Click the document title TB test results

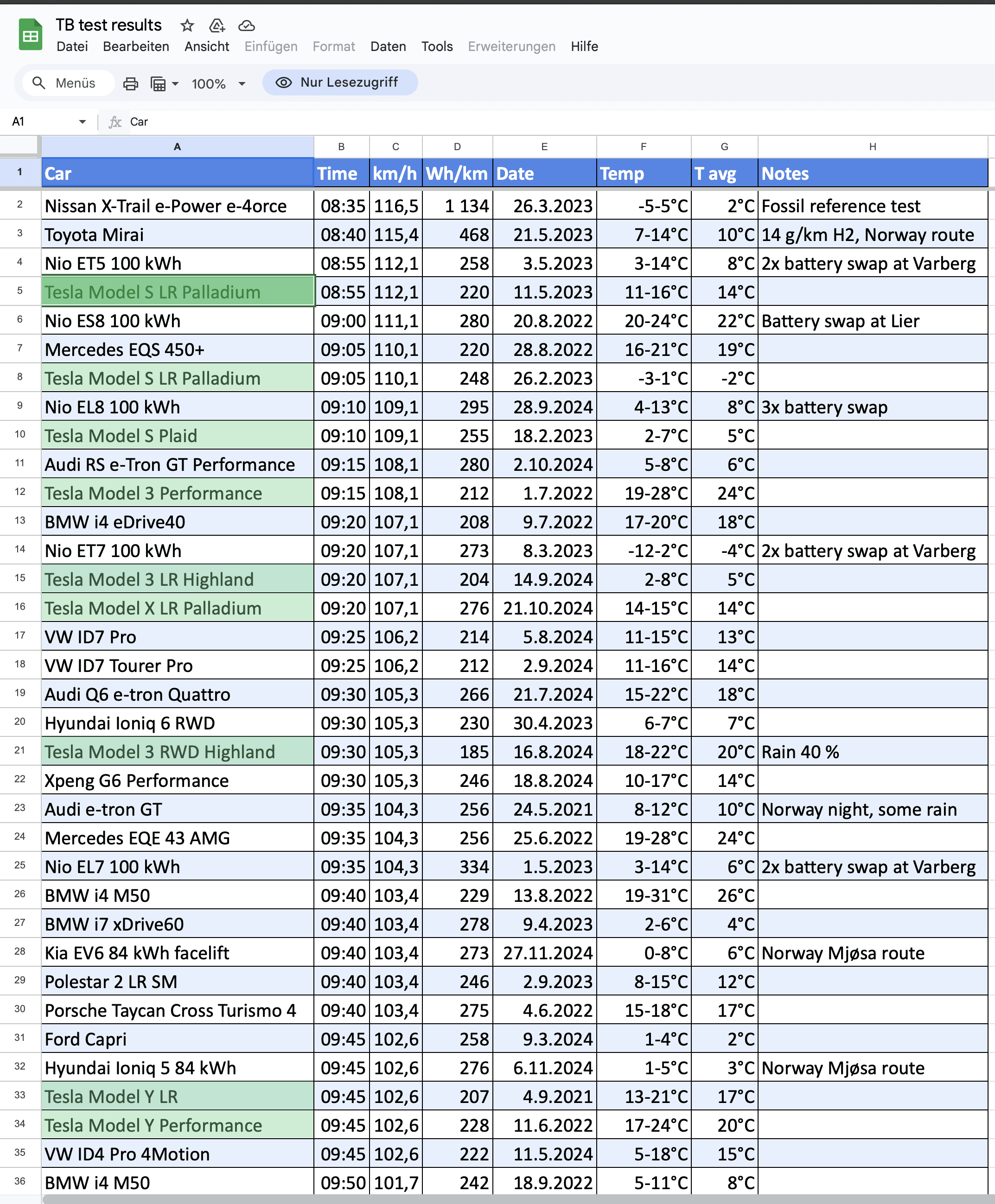click(108, 25)
